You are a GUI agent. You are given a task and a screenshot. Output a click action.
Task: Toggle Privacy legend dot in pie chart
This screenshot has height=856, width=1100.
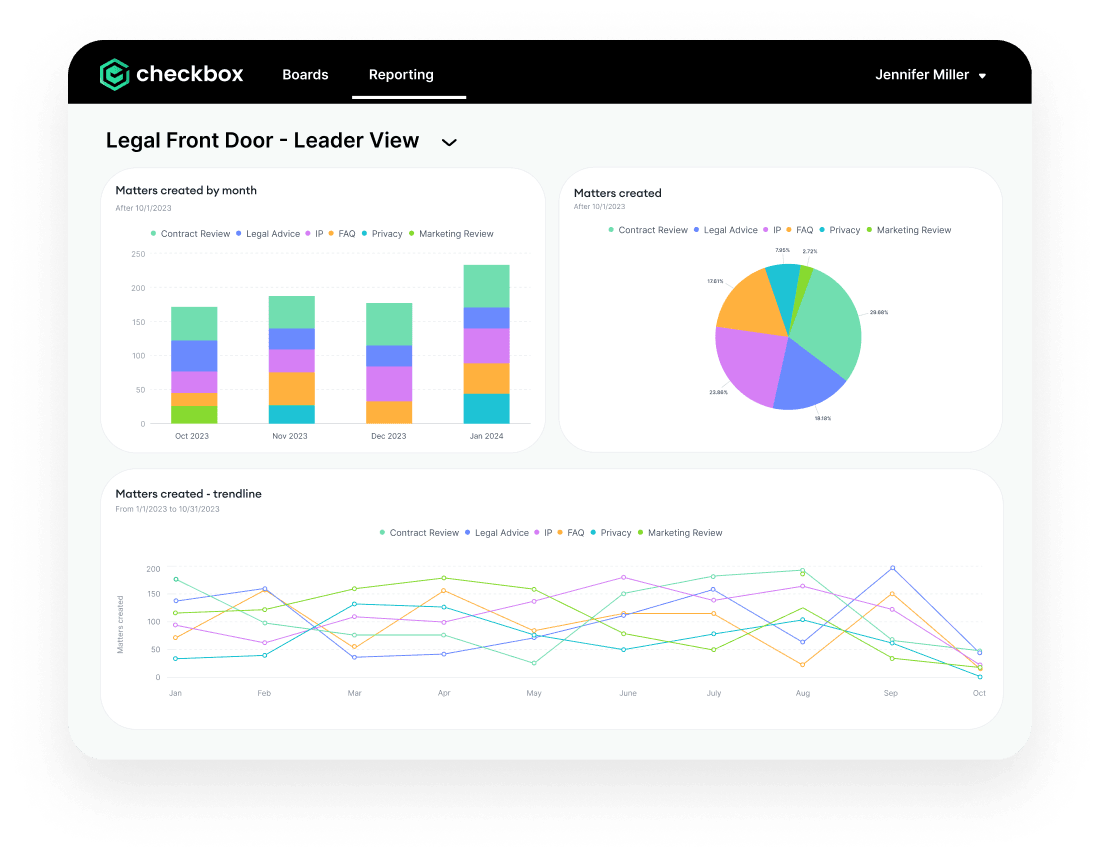coord(823,230)
